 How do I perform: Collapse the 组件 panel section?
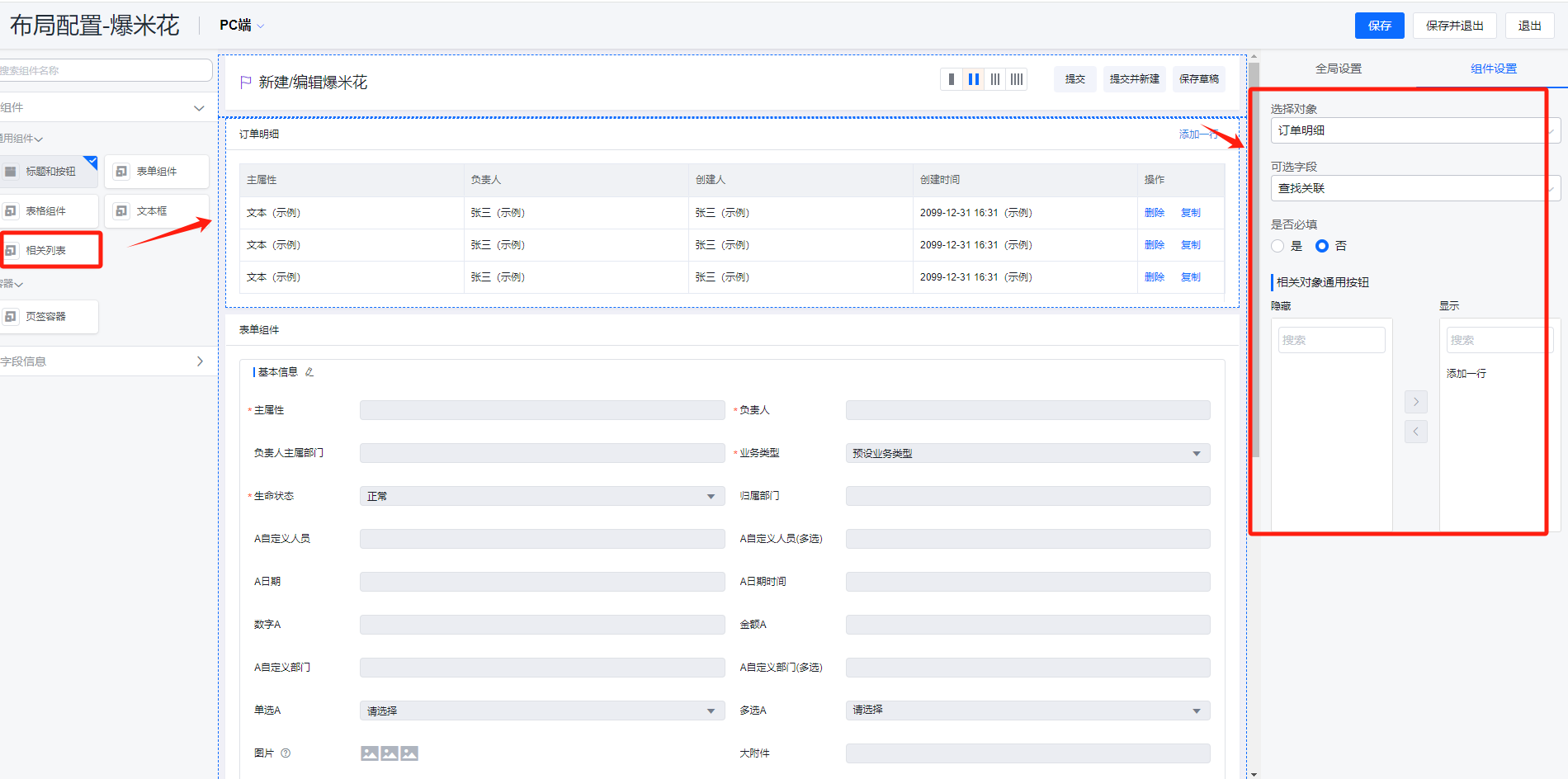199,108
